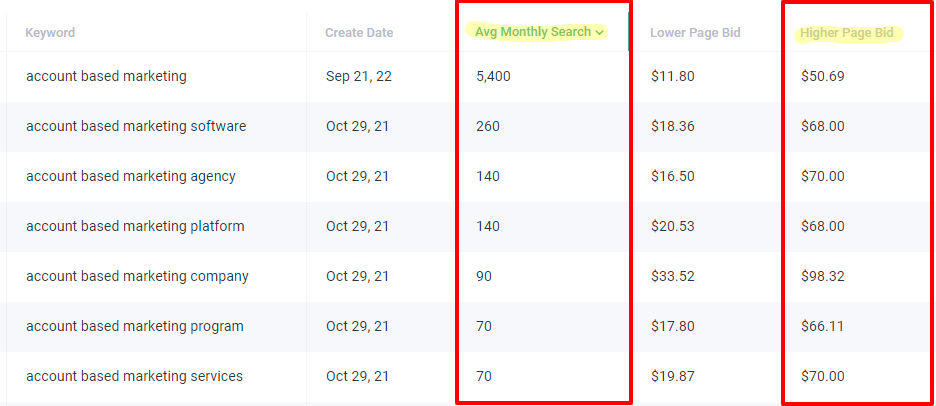Sort by Create Date column header
This screenshot has width=936, height=406.
(359, 33)
